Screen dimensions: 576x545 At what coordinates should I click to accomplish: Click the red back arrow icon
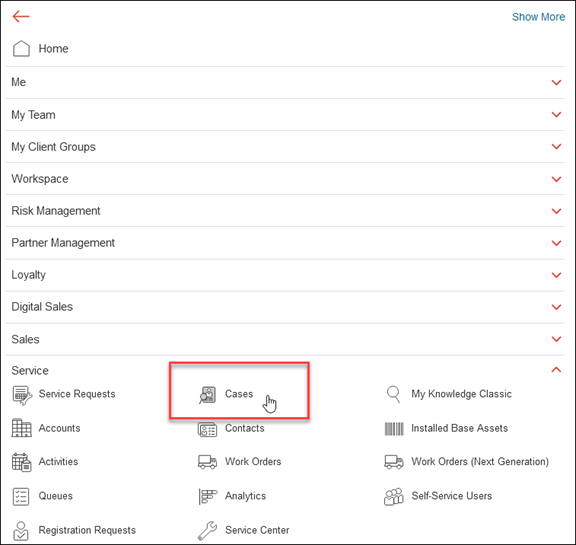click(x=21, y=17)
